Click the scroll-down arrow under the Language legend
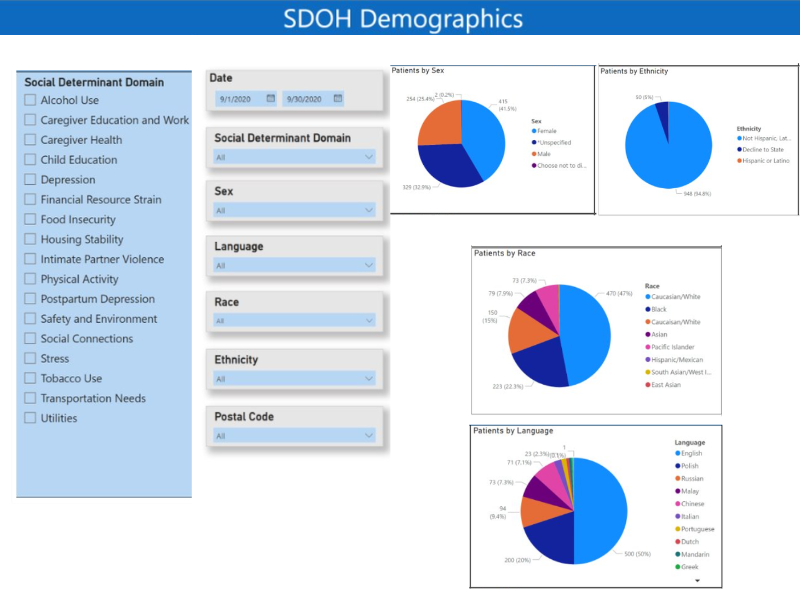The height and width of the screenshot is (600, 800). coord(687,580)
